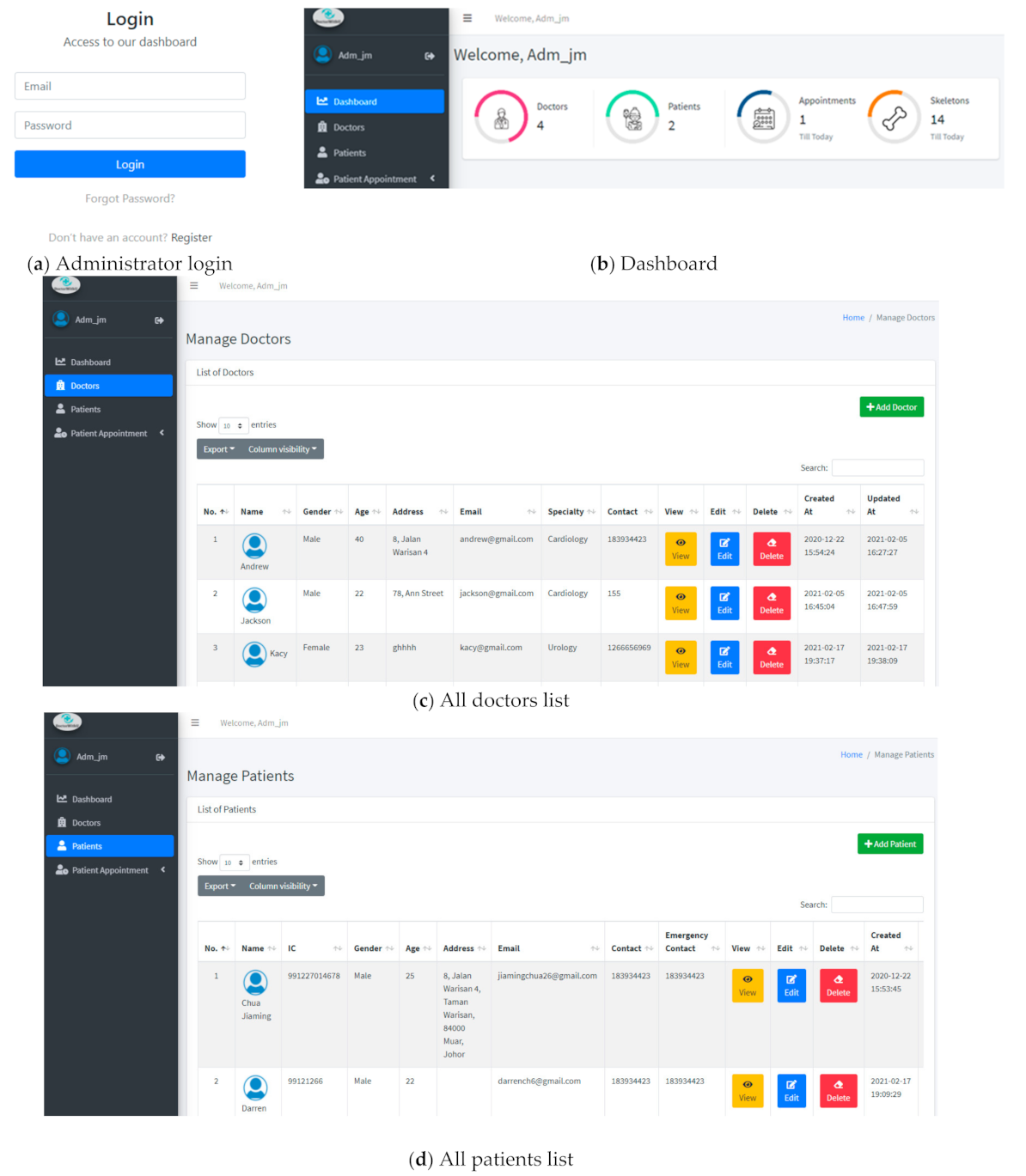Viewport: 1026px width, 1176px height.
Task: Click the Register link below login form
Action: pyautogui.click(x=191, y=238)
